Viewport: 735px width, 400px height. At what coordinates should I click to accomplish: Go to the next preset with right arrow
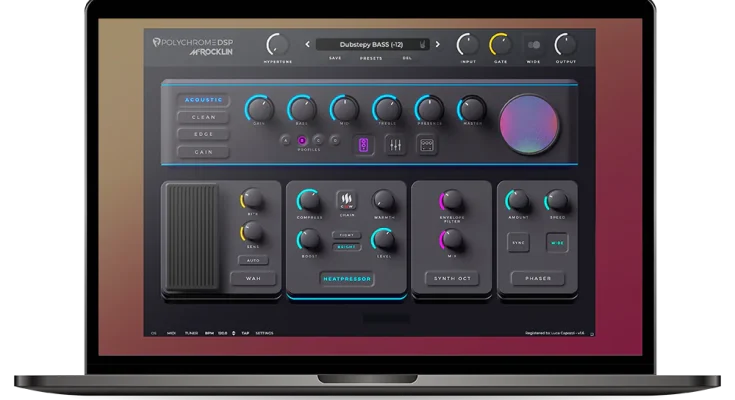[x=437, y=44]
